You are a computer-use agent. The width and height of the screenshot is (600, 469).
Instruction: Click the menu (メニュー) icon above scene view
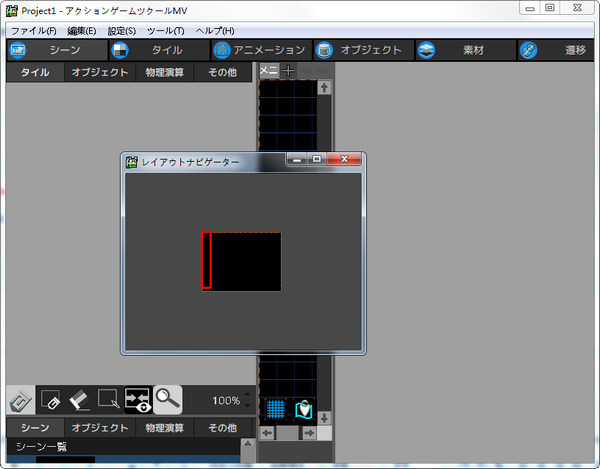tap(269, 71)
